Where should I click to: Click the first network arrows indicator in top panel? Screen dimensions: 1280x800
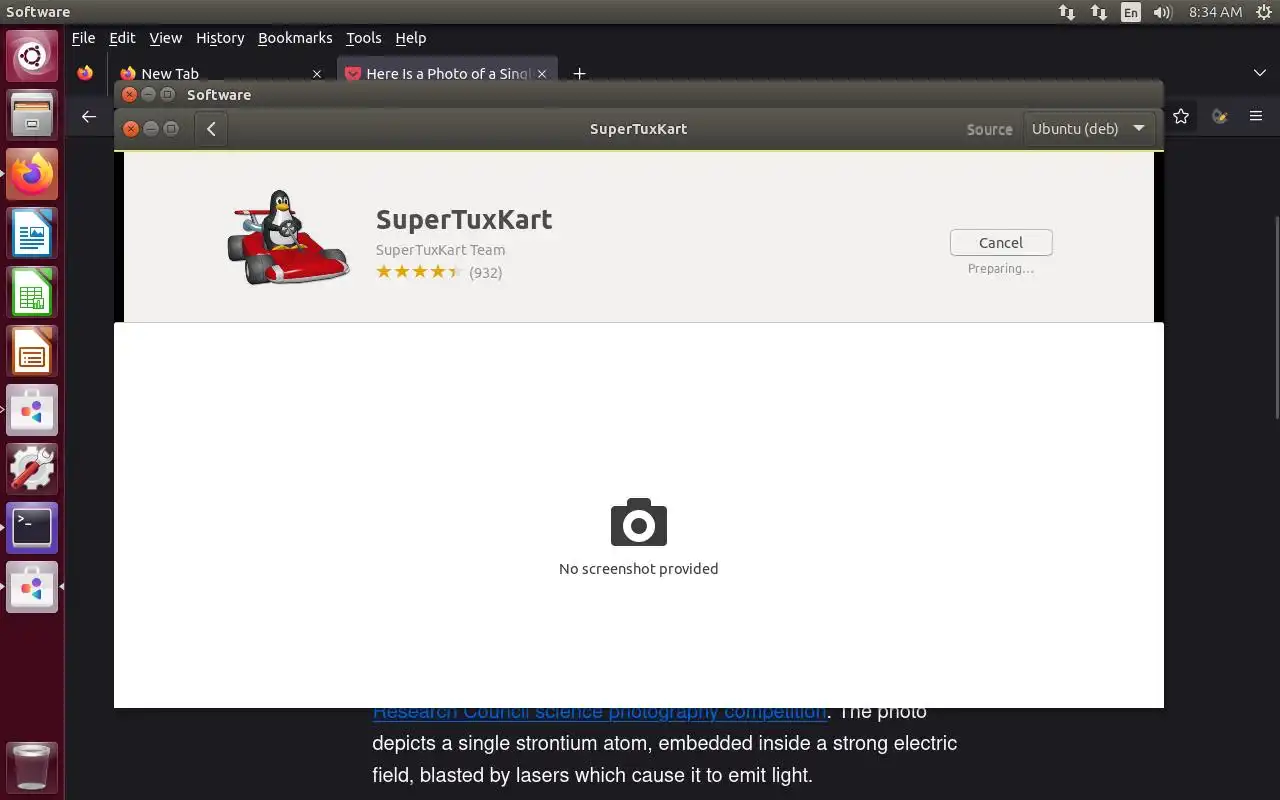click(x=1067, y=12)
